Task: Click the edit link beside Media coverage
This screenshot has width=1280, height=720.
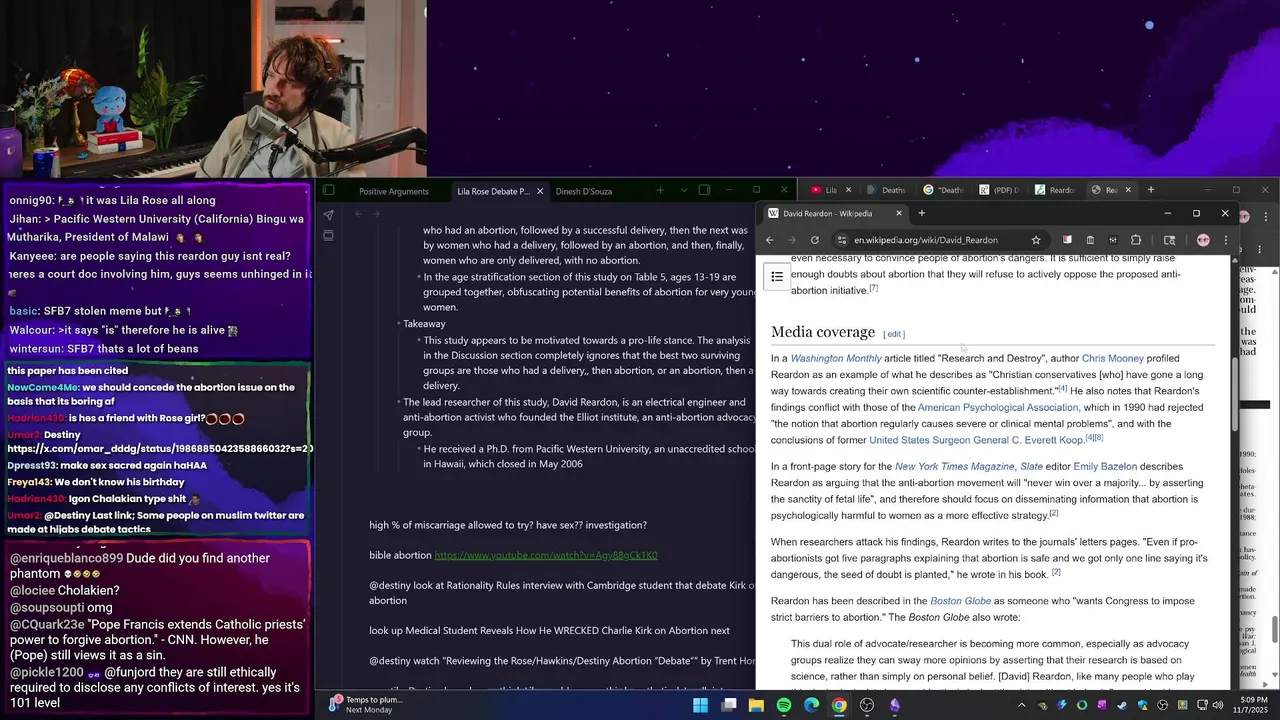Action: point(894,334)
